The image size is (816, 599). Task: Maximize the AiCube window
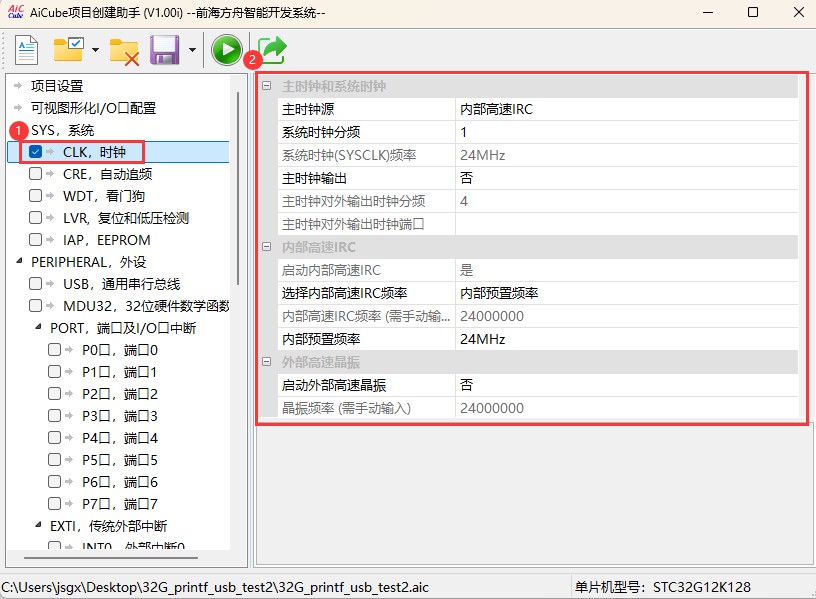(753, 12)
